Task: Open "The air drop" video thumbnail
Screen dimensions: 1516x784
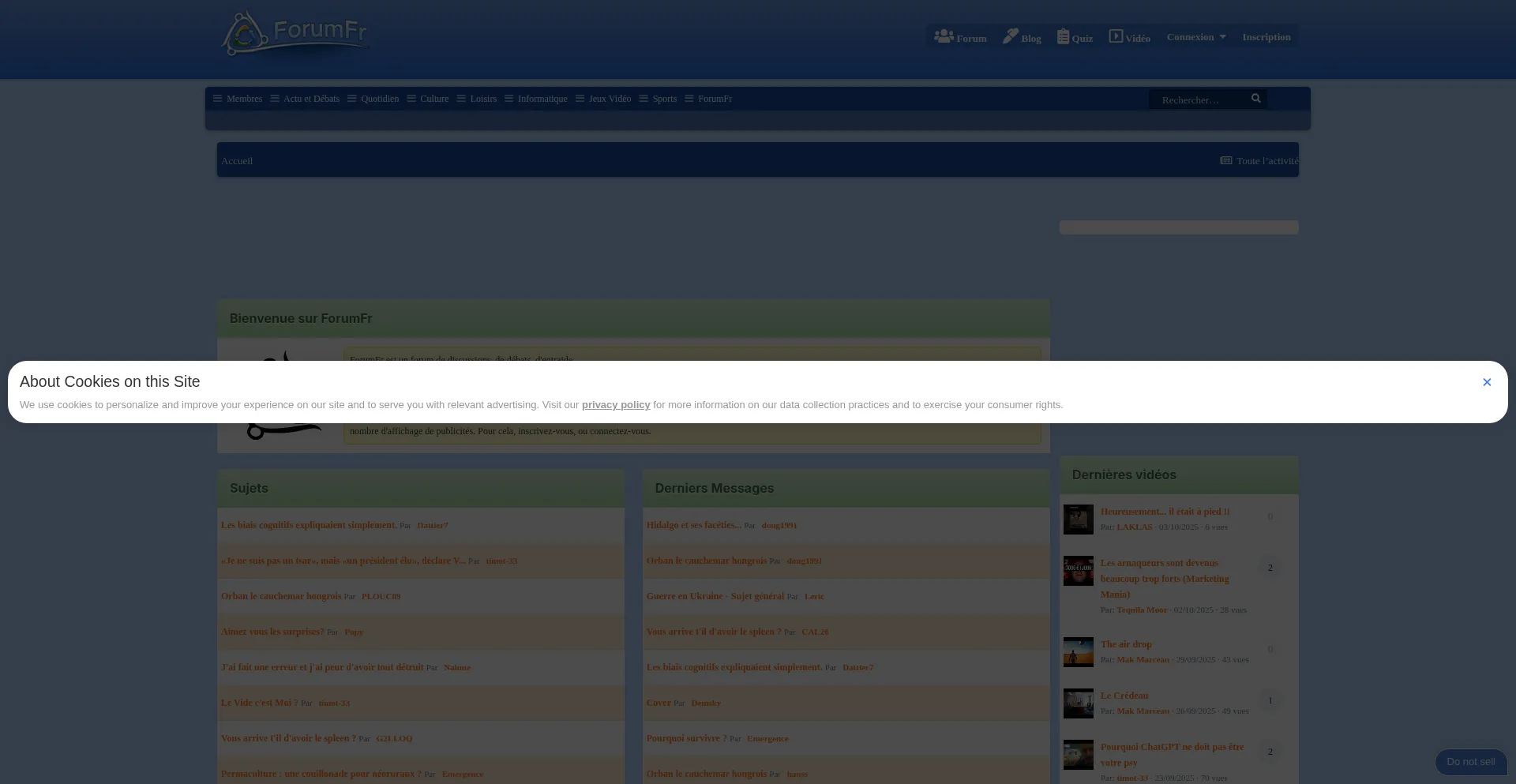Action: point(1078,652)
